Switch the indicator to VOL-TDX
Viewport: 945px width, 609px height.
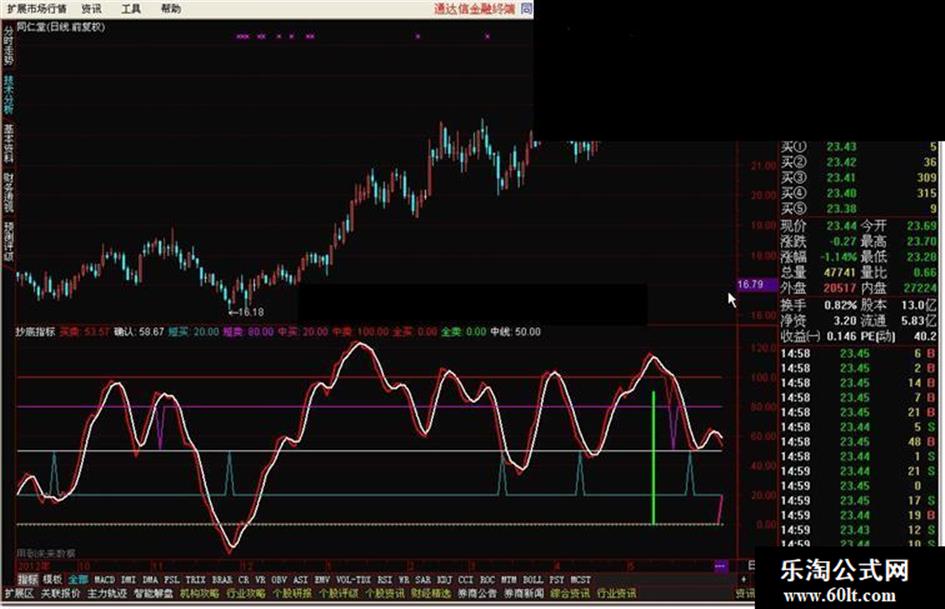click(354, 579)
